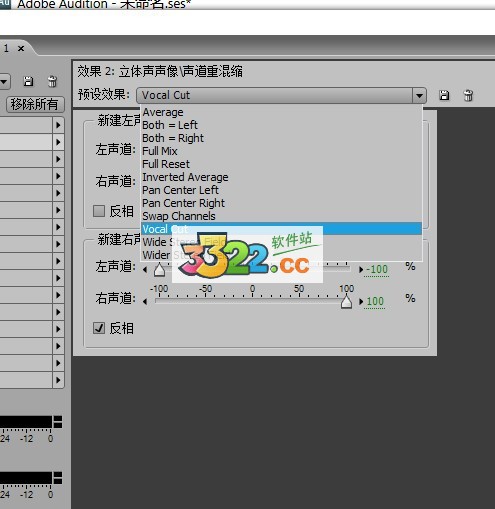Open the 预设效果 dropdown arrow
This screenshot has height=509, width=495.
(x=419, y=96)
